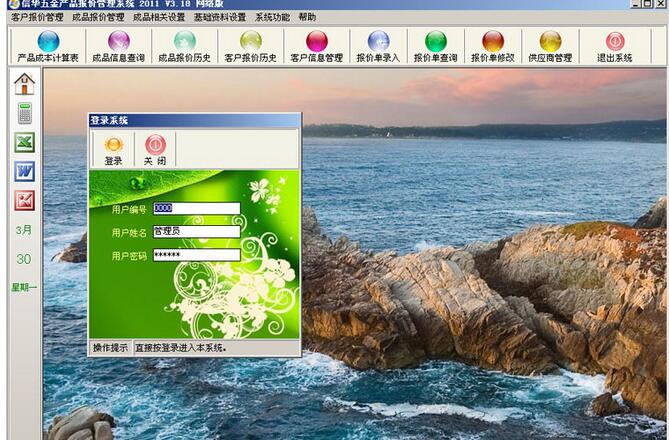Screen dimensions: 669x440
Task: Click 退出系统 toolbar icon
Action: 614,47
